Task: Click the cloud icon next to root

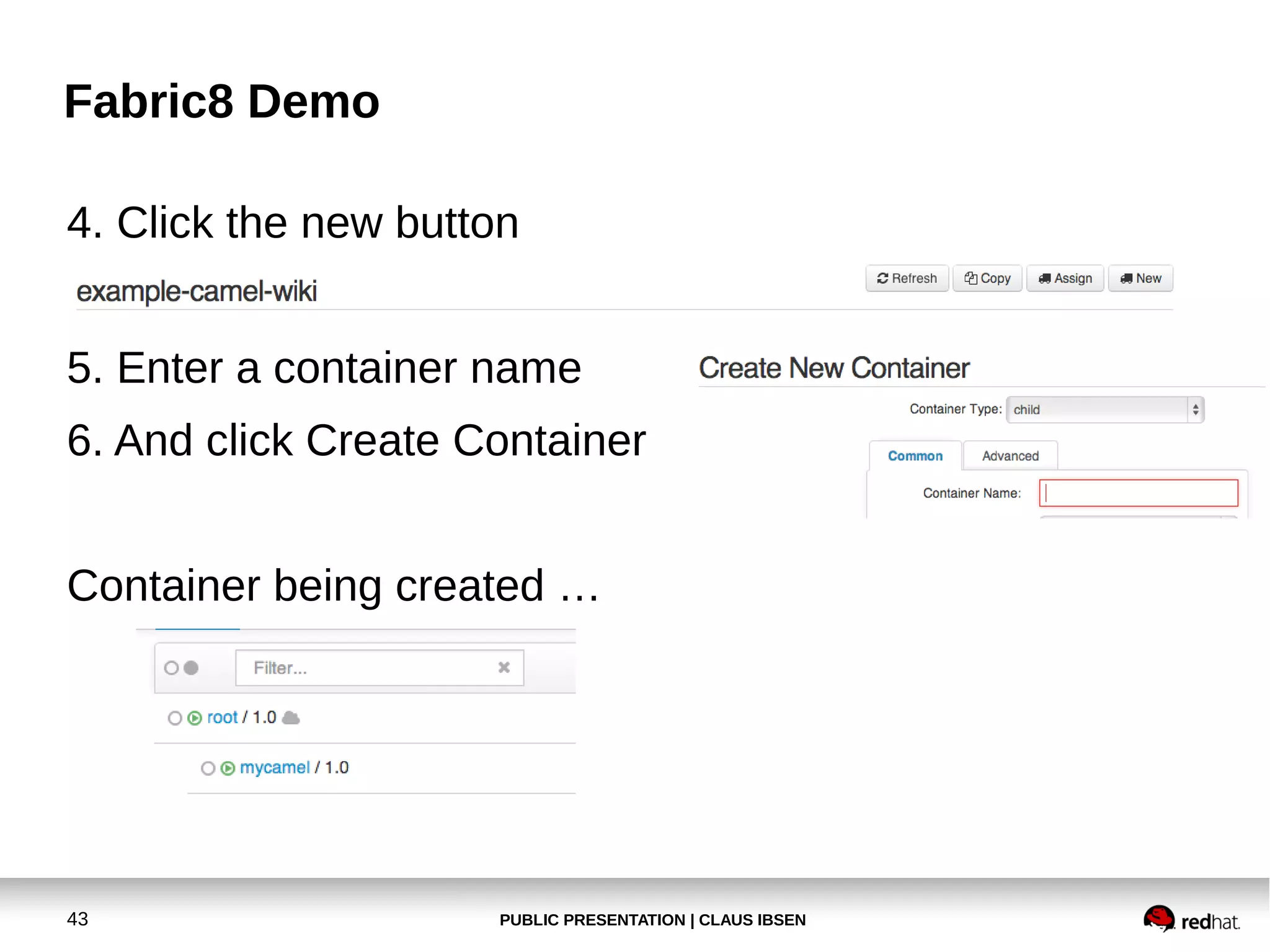Action: click(x=291, y=718)
